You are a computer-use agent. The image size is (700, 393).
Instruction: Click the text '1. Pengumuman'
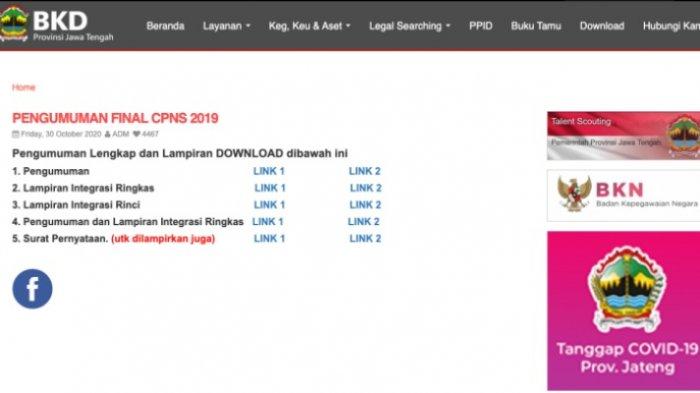click(51, 171)
